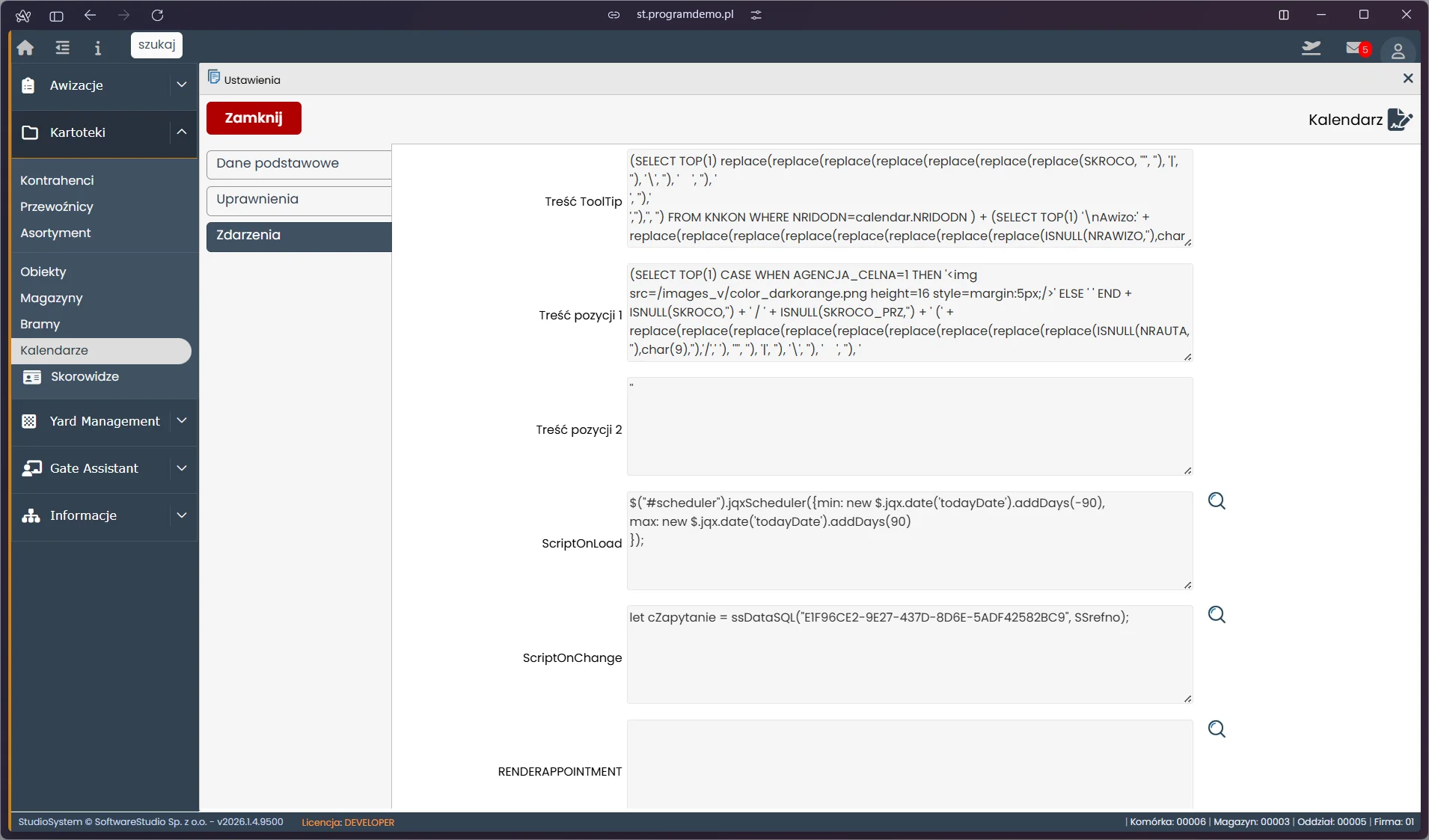This screenshot has width=1429, height=840.
Task: Grab the resize handle of ScriptOnLoad area
Action: pyautogui.click(x=1188, y=585)
